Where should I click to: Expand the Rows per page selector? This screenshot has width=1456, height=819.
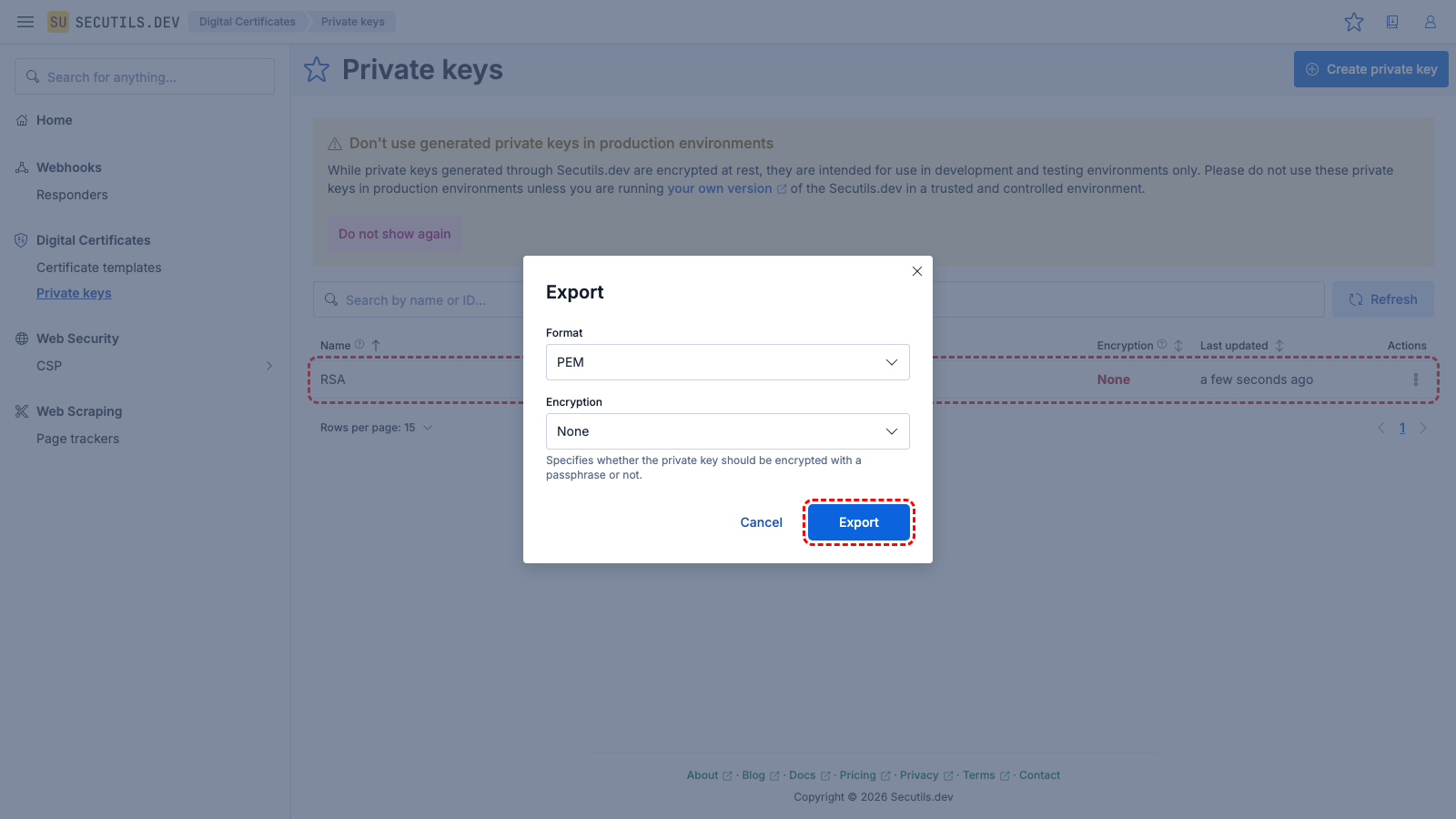376,428
